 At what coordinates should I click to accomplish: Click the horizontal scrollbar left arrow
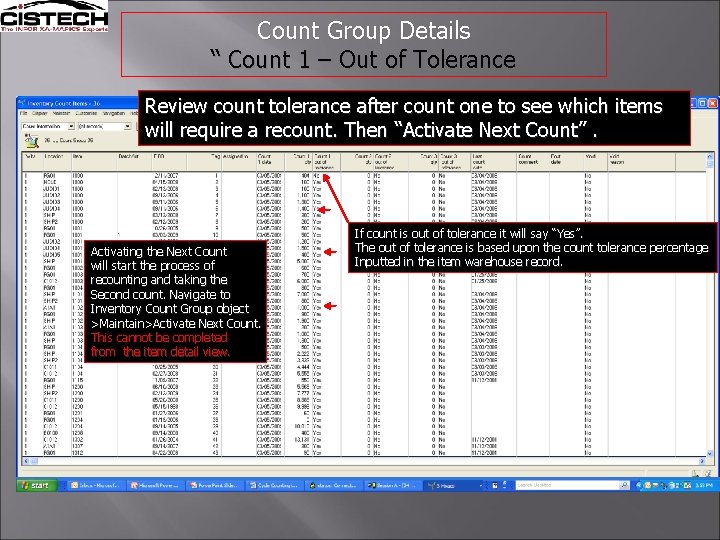click(26, 461)
